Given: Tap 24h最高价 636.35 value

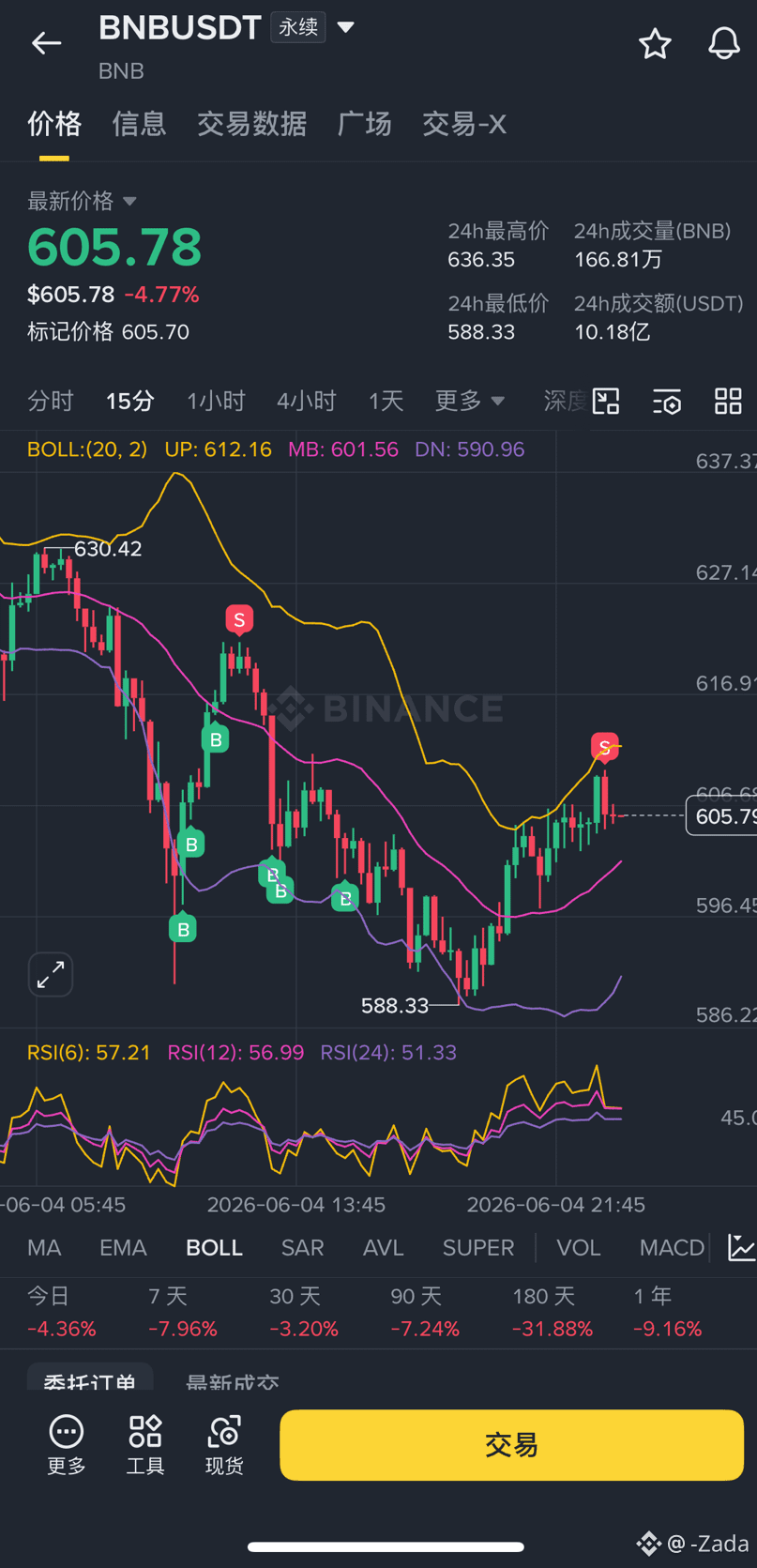Looking at the screenshot, I should (x=481, y=259).
